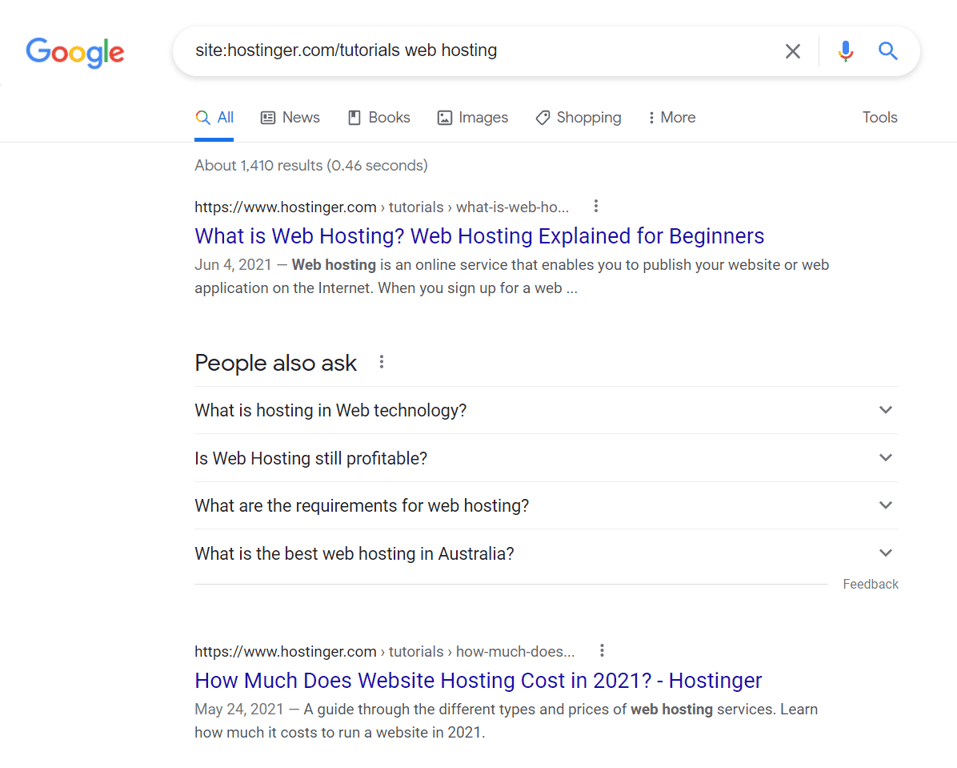Expand 'Is Web Hosting still profitable?'
The image size is (957, 768).
pos(885,457)
